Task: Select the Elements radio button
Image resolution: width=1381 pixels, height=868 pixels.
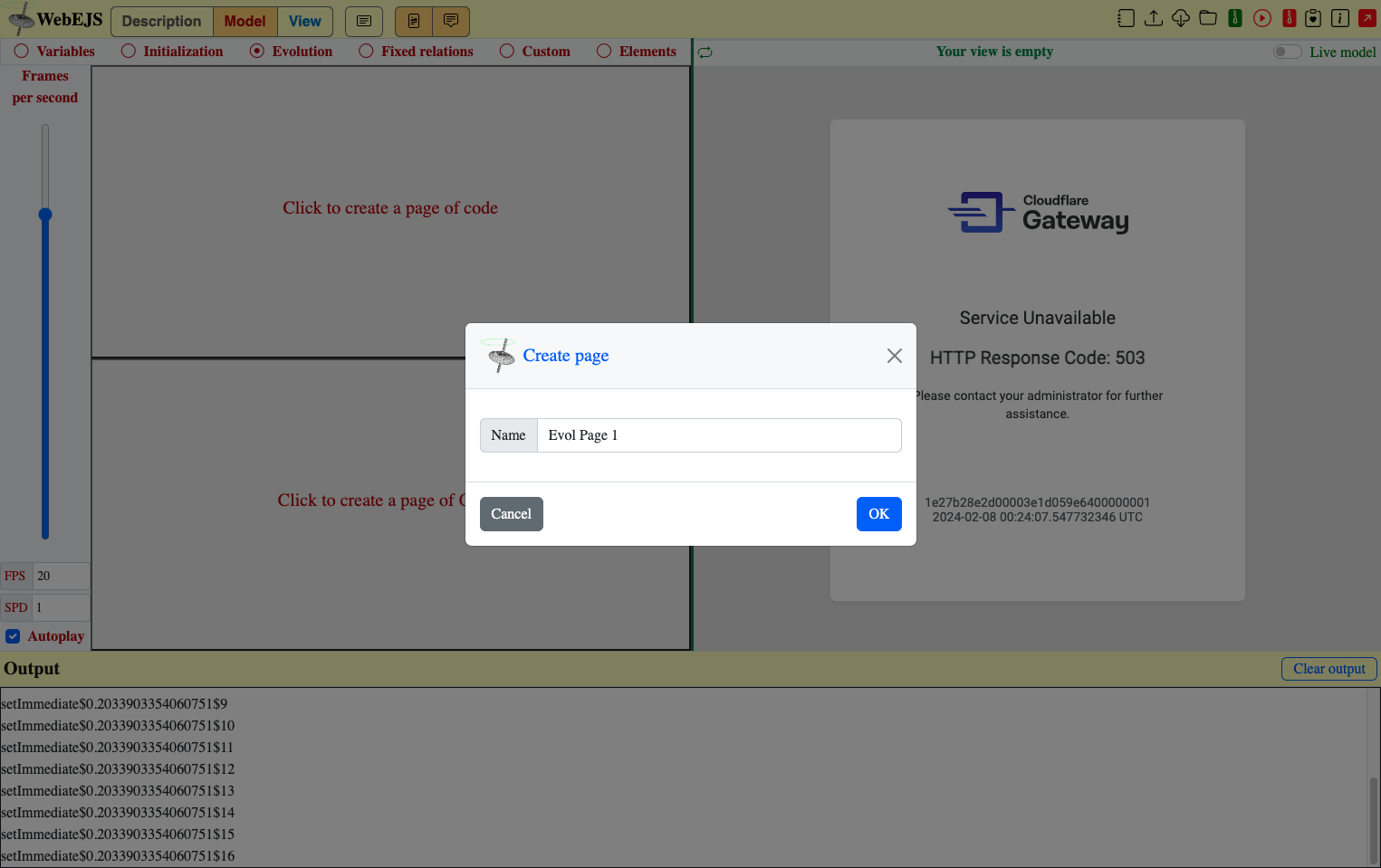Action: point(604,52)
